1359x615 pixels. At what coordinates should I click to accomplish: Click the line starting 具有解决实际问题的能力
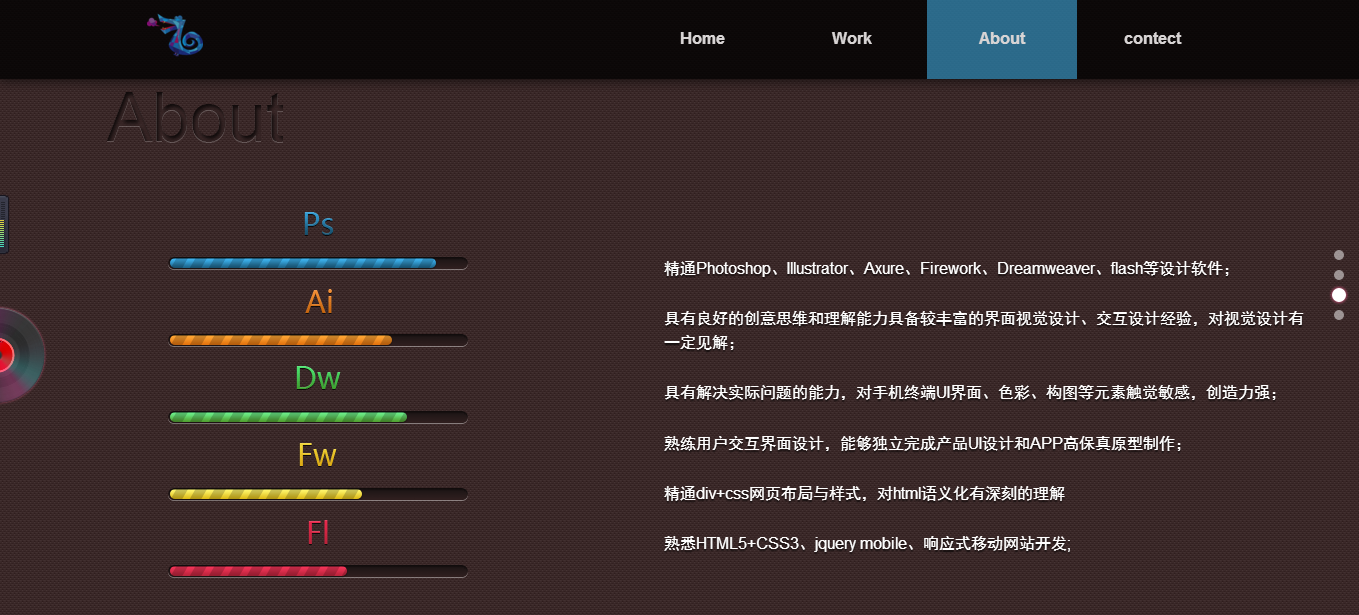971,394
